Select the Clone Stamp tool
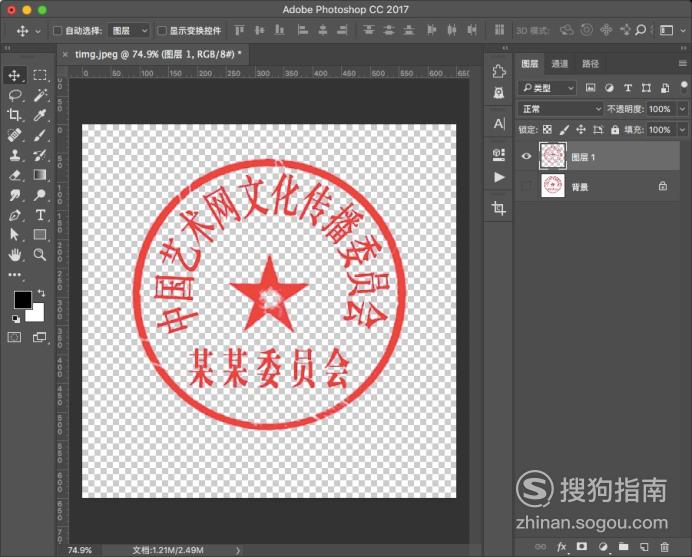Viewport: 692px width, 557px height. coord(15,155)
